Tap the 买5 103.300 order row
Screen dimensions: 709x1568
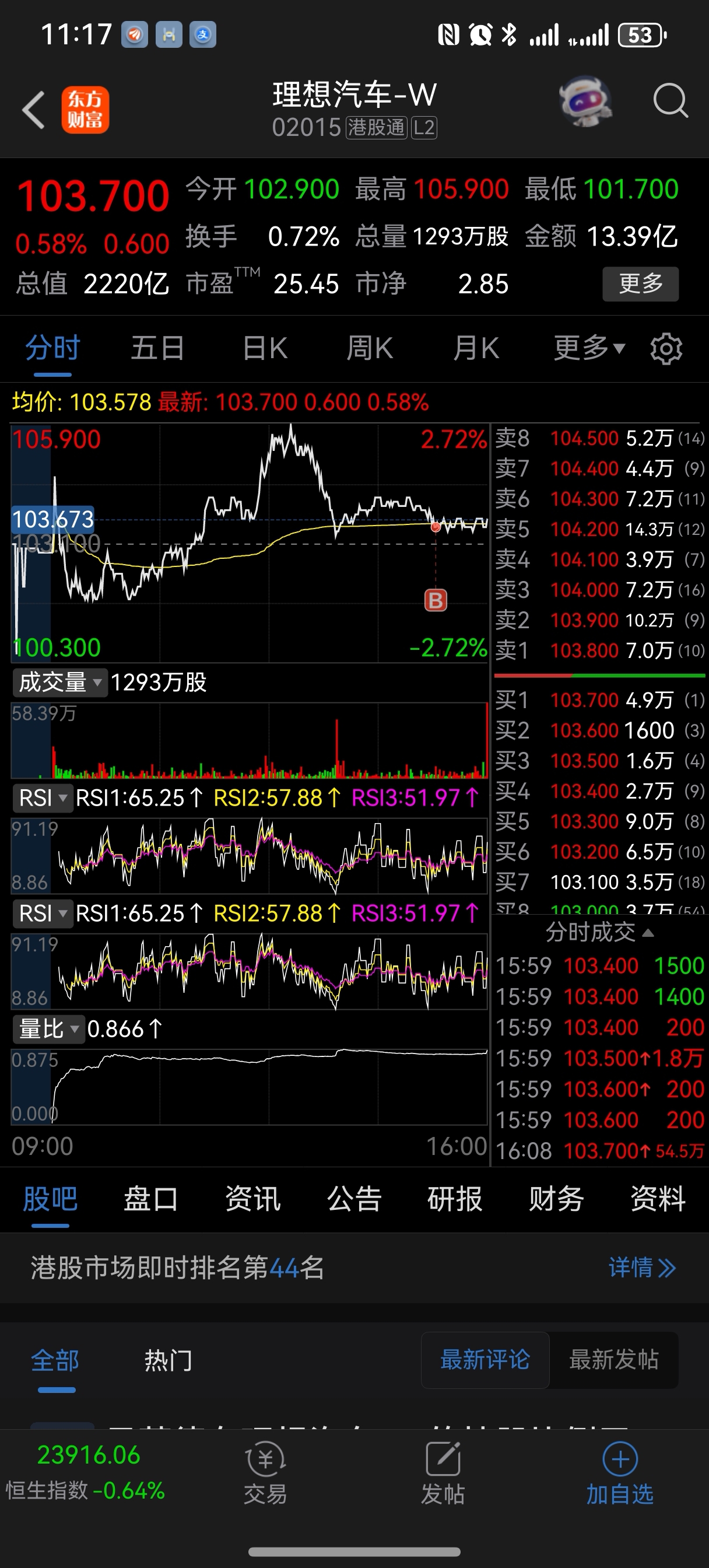click(x=599, y=821)
